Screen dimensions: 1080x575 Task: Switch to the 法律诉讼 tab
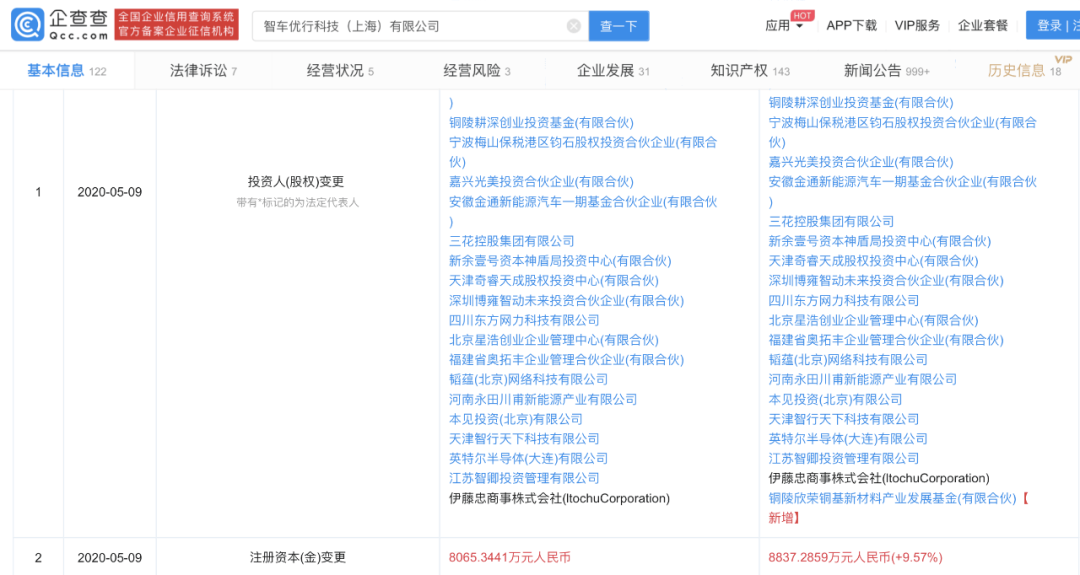click(203, 70)
